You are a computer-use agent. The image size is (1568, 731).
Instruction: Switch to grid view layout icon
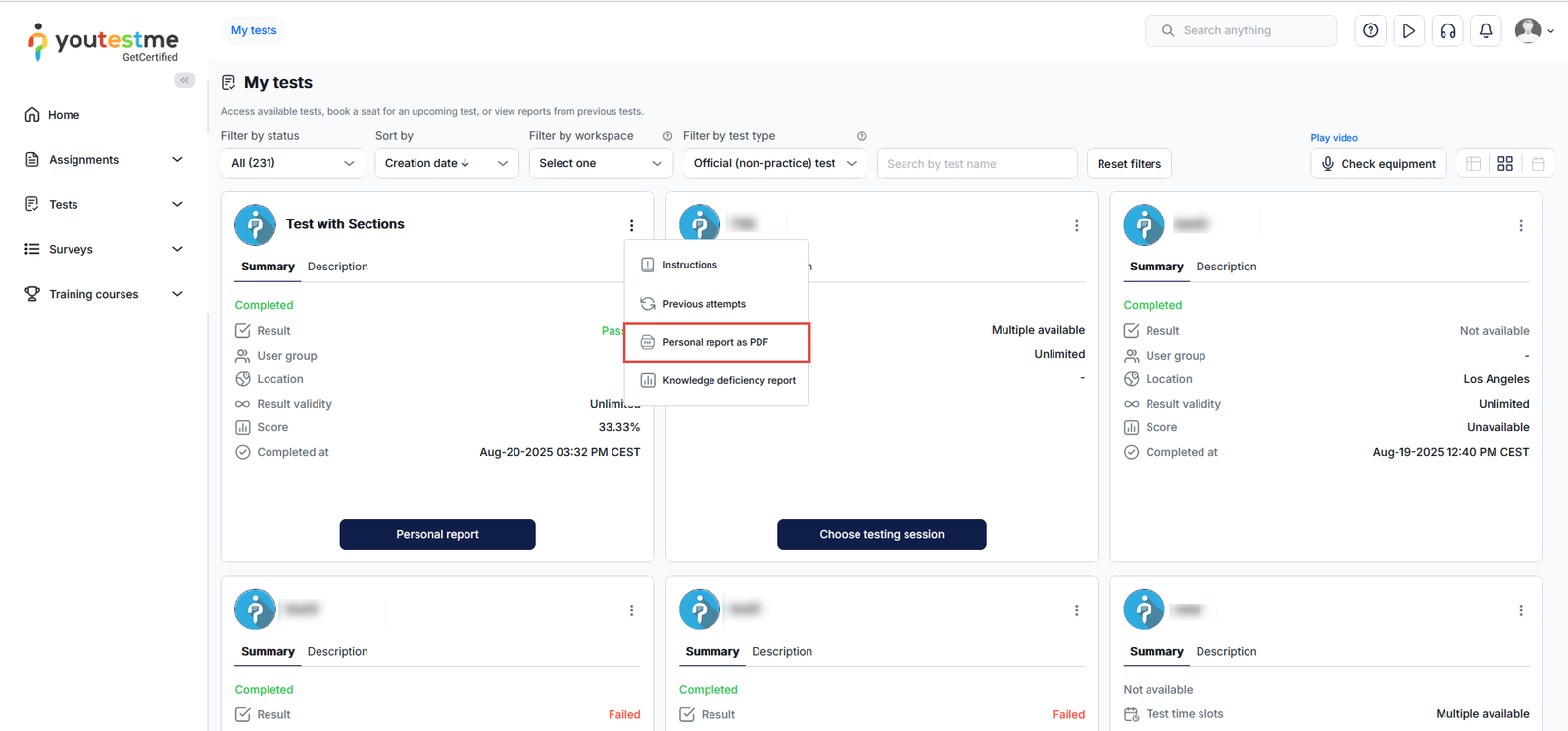pos(1505,164)
